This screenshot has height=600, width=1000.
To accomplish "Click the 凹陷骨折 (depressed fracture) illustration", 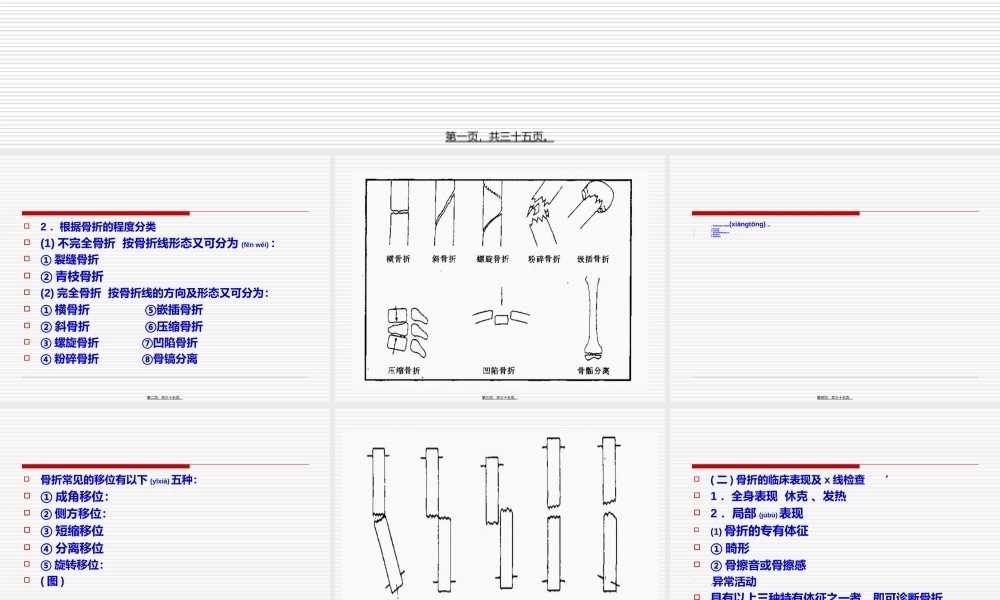I will tap(499, 320).
